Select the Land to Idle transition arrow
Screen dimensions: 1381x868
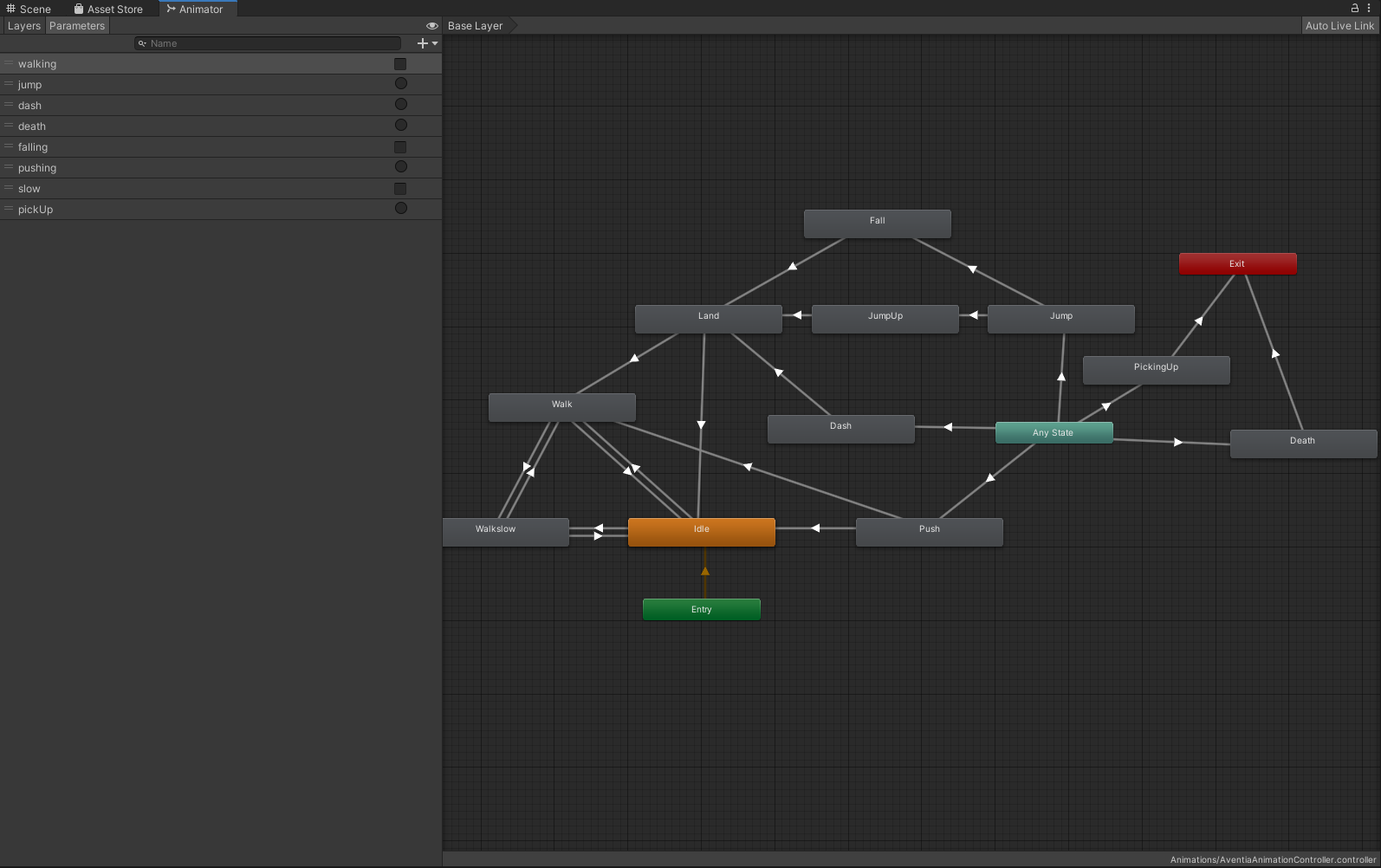click(701, 424)
